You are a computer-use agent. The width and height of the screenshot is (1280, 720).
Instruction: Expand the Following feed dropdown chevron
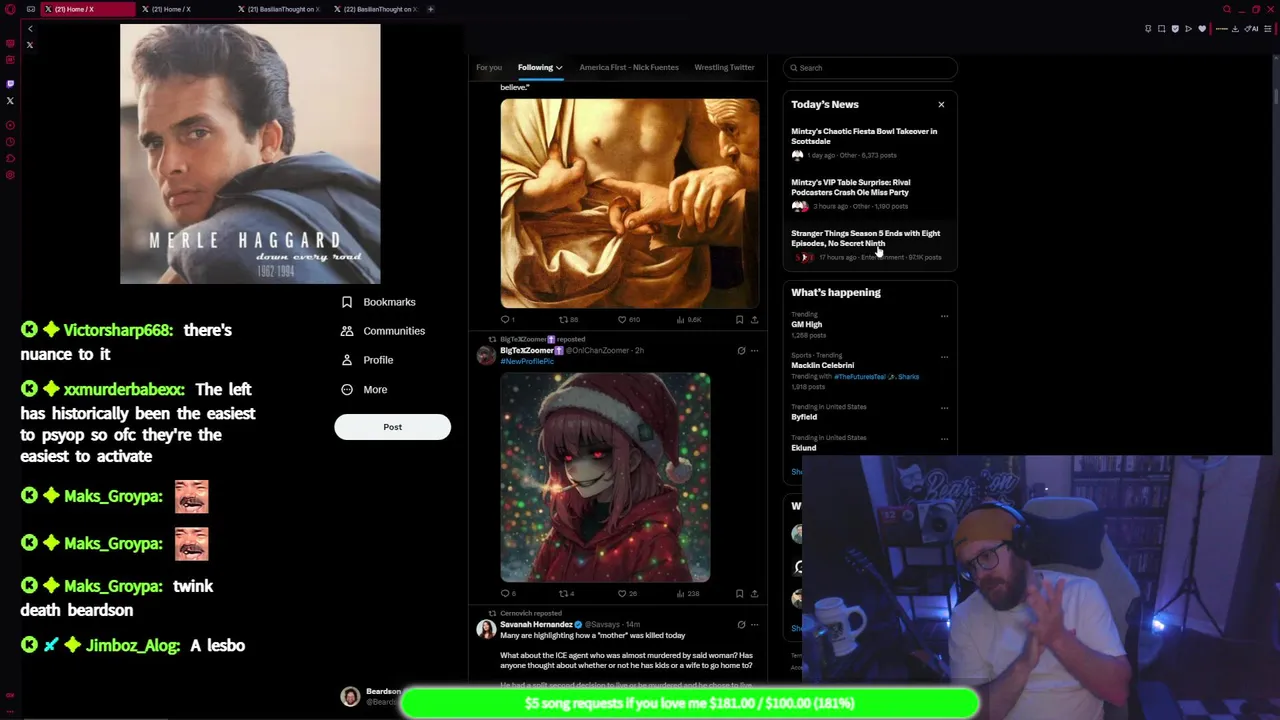click(559, 68)
